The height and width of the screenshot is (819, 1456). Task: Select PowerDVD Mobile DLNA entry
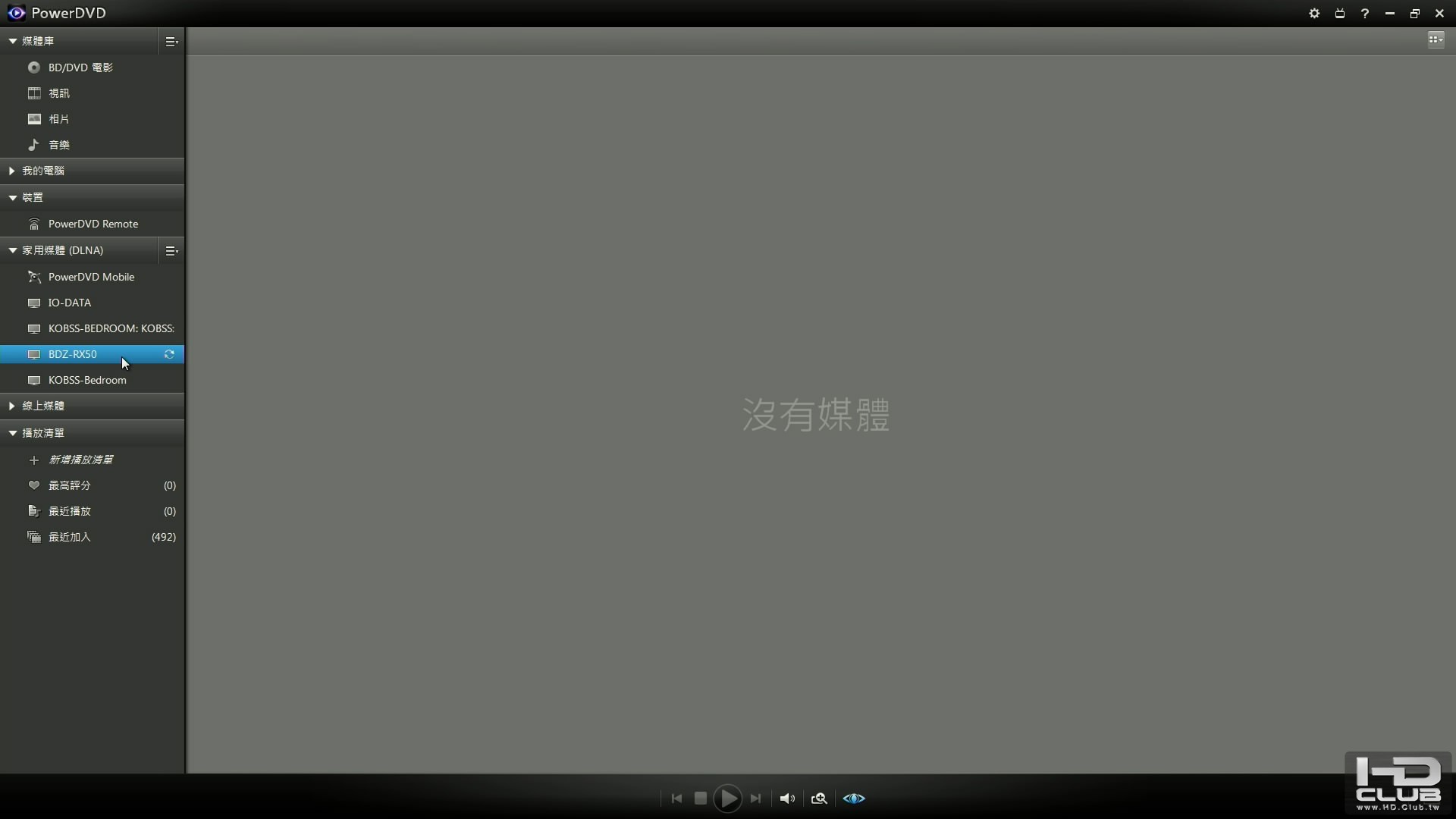[x=93, y=277]
